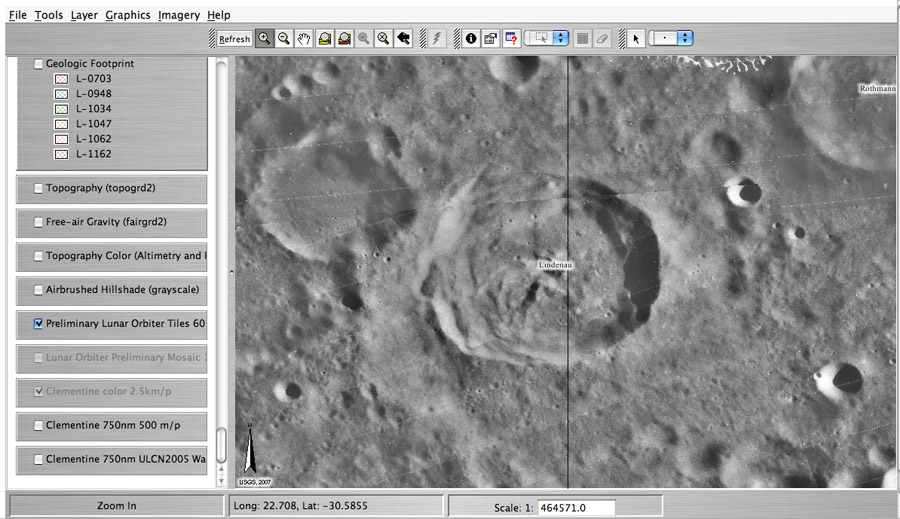900x519 pixels.
Task: Select the Zoom Out magnifier tool
Action: click(x=284, y=38)
